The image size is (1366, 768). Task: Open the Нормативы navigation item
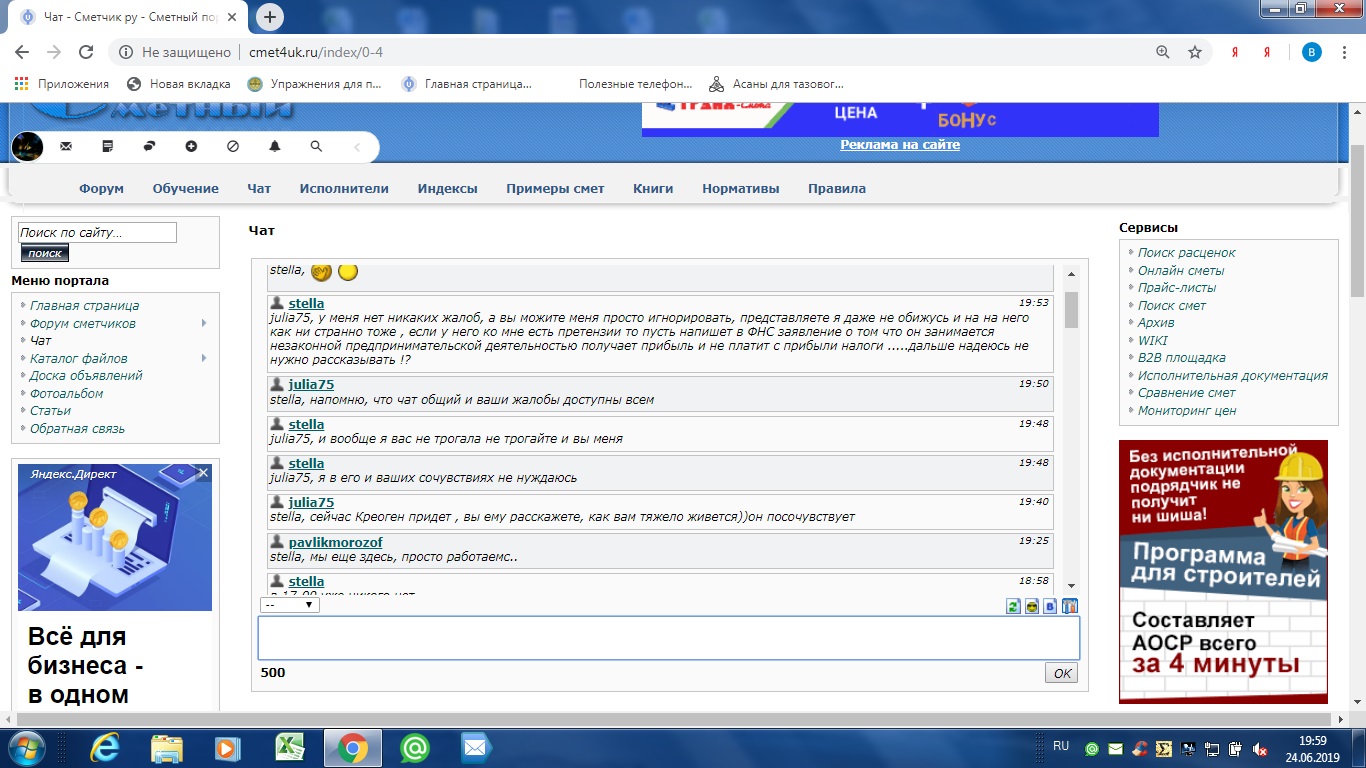click(740, 188)
